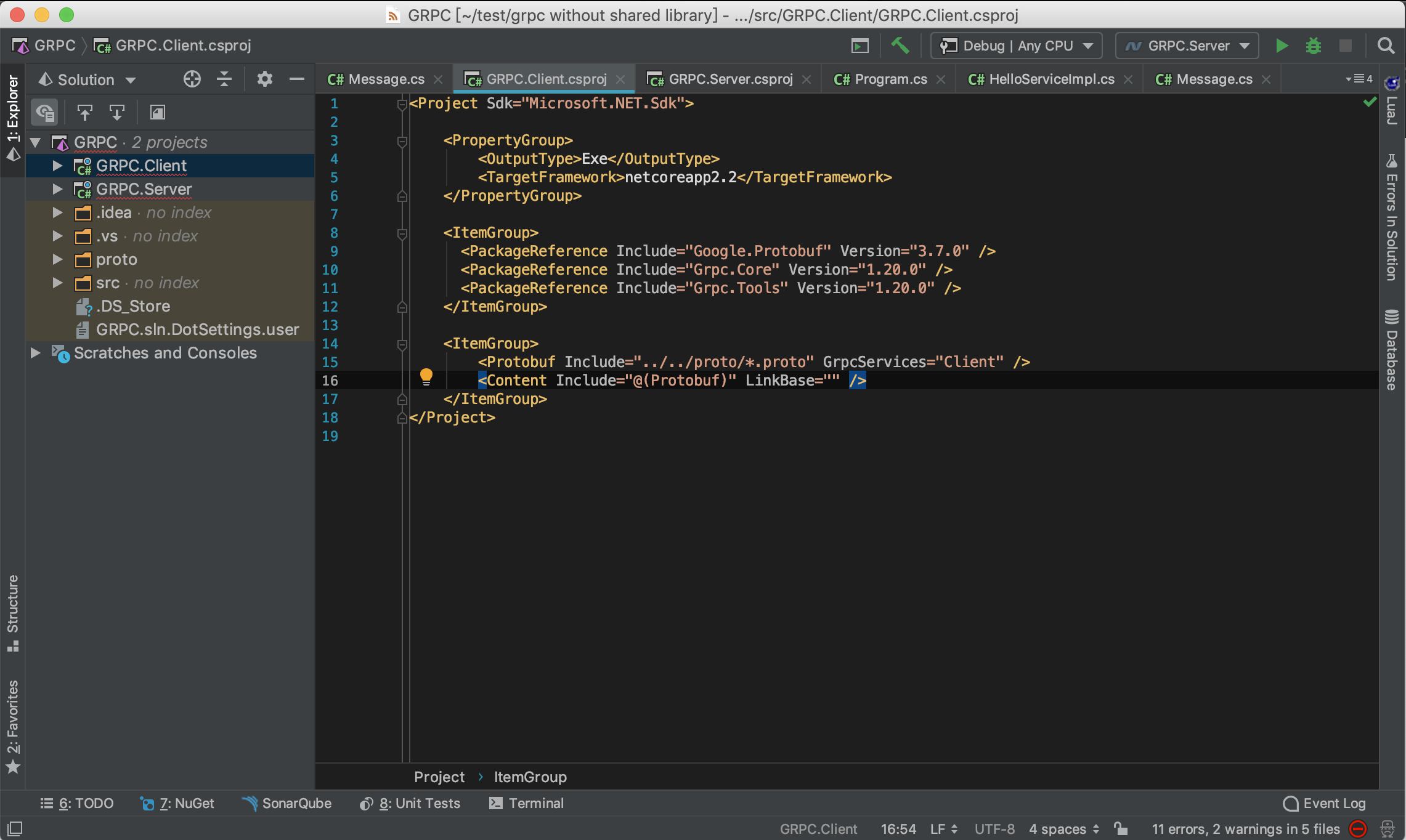Run the GRPC.Server configuration
The height and width of the screenshot is (840, 1406).
[x=1282, y=46]
